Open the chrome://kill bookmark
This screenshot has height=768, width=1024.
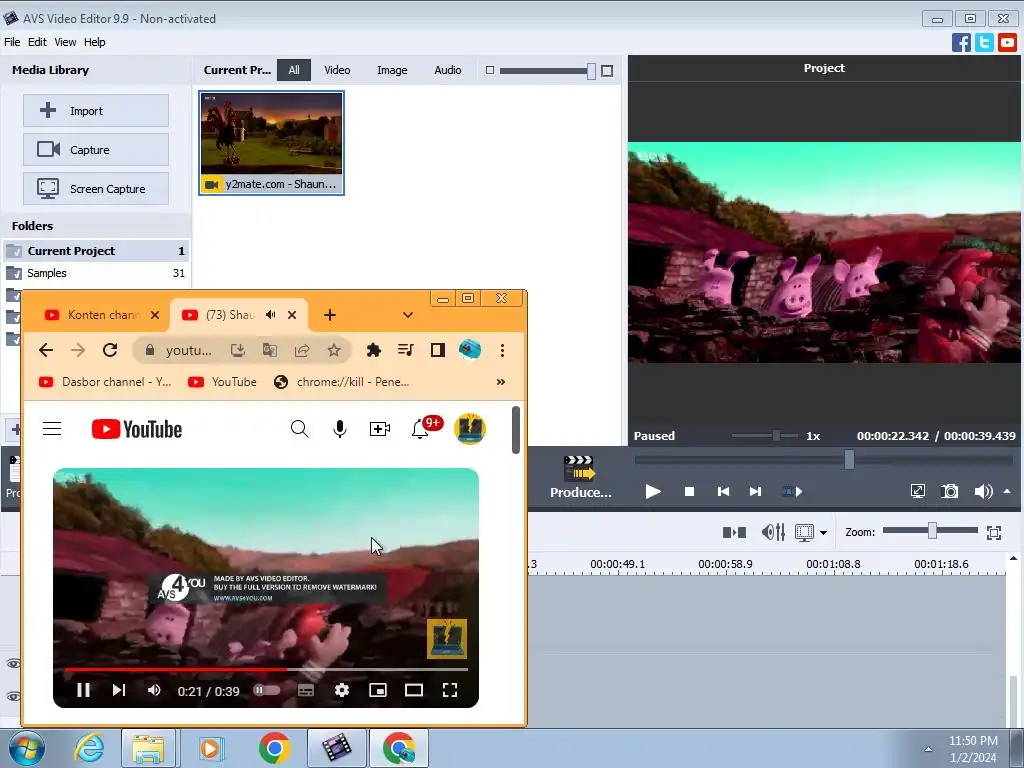[342, 382]
